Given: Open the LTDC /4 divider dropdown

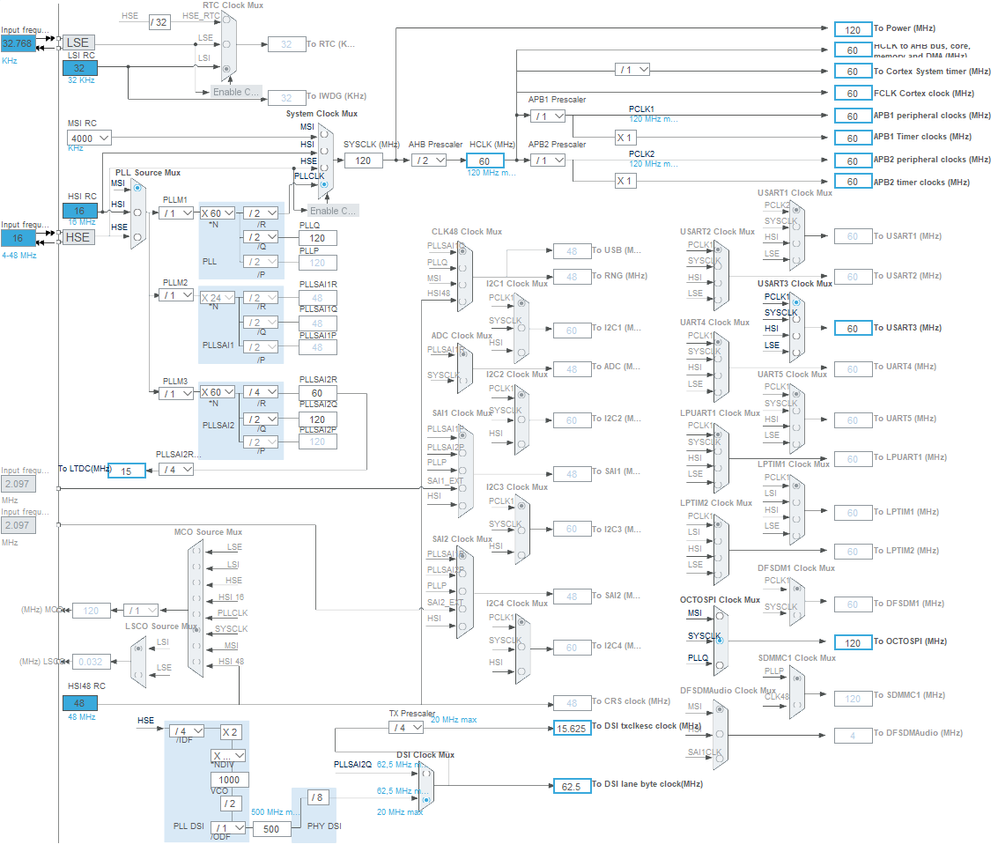Looking at the screenshot, I should point(176,470).
